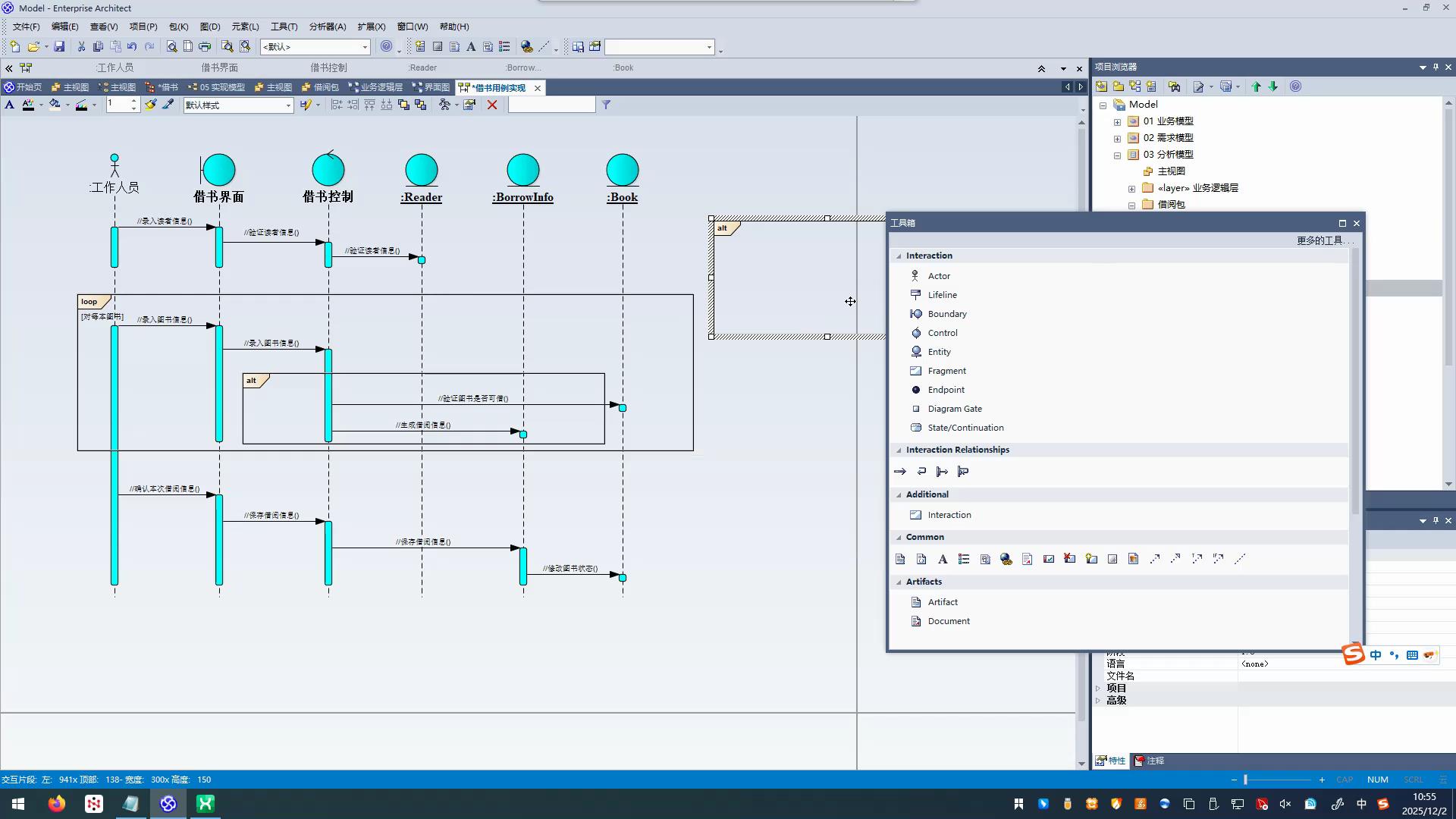Pick the Diagram Gate tool
1456x819 pixels.
pyautogui.click(x=954, y=409)
